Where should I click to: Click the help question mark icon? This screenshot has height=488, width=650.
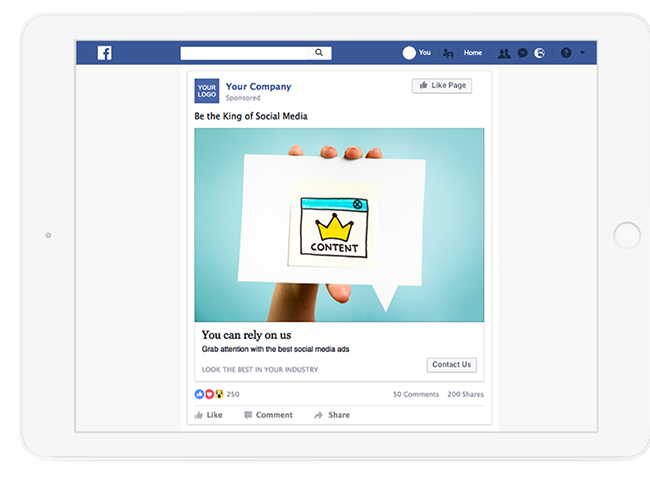coord(566,53)
